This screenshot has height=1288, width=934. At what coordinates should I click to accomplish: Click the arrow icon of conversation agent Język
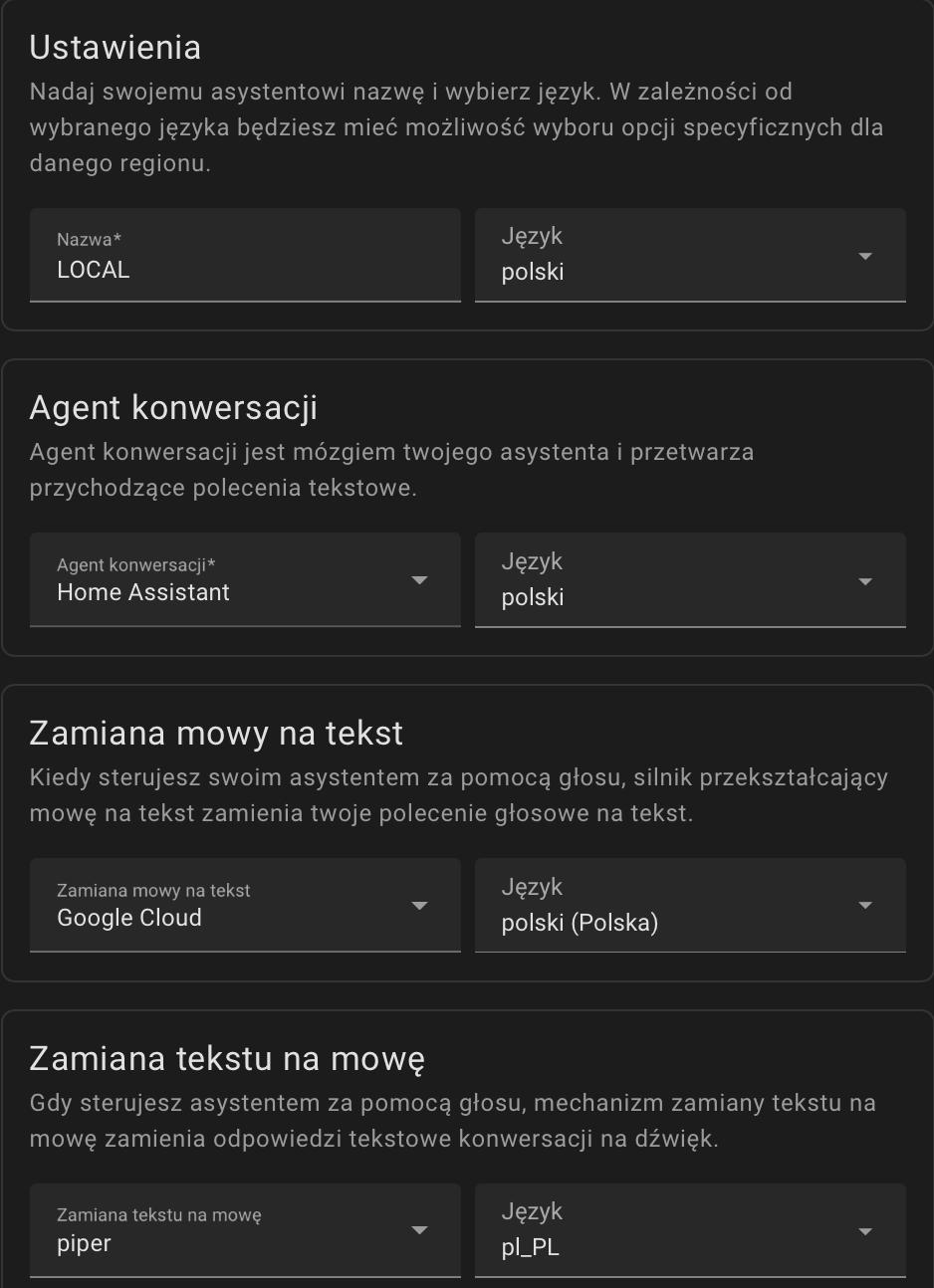tap(864, 580)
